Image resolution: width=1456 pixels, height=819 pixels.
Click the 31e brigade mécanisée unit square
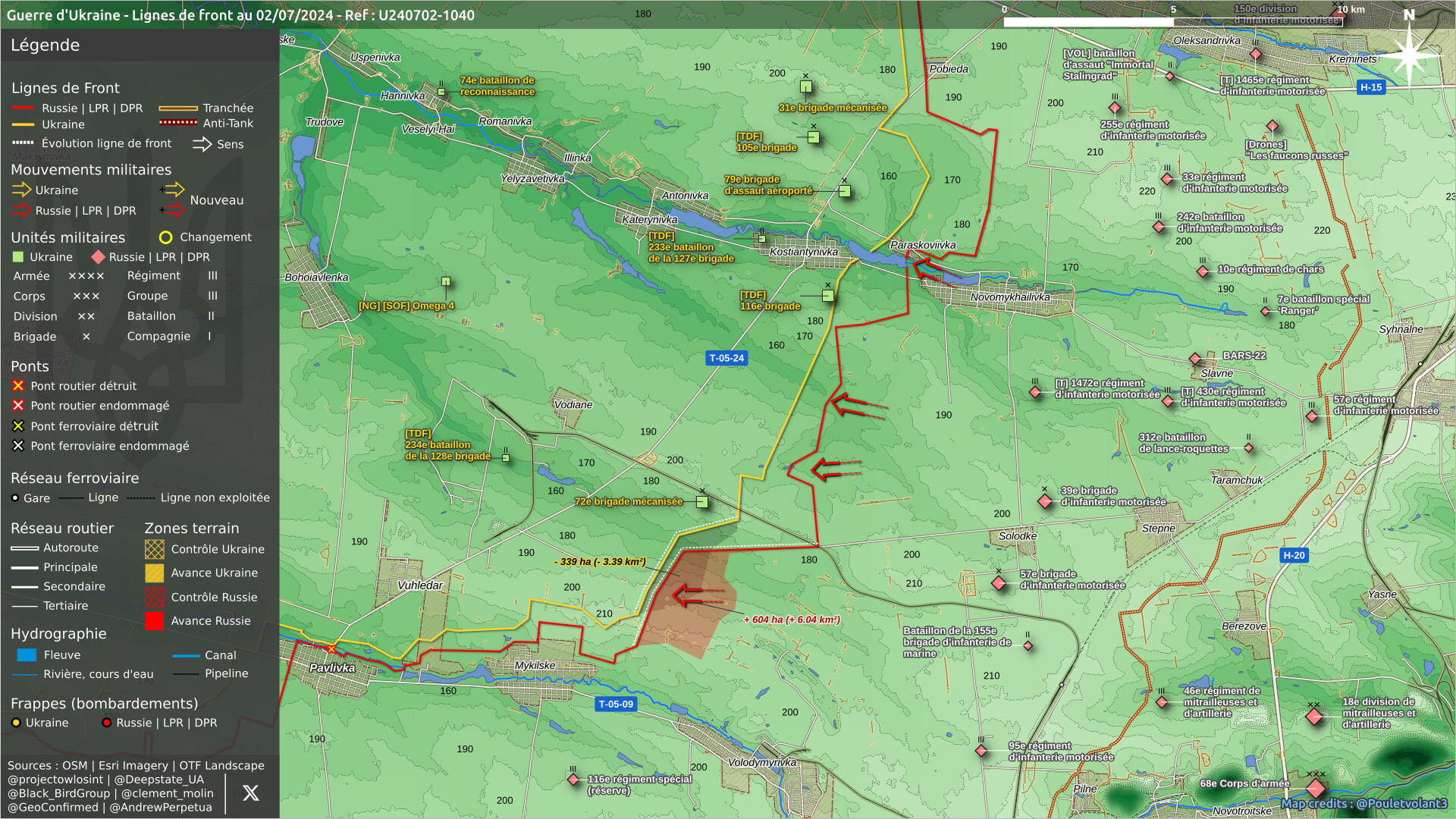coord(806,87)
